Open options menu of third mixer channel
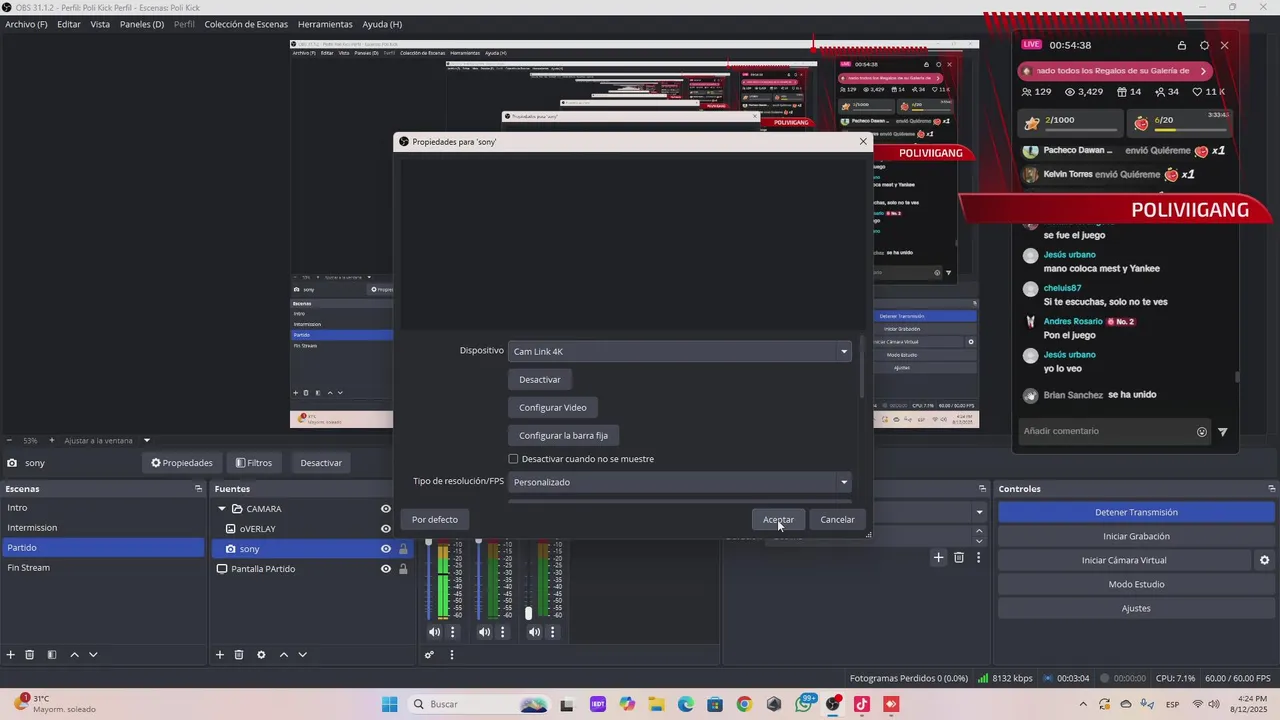This screenshot has width=1280, height=720. coord(552,632)
